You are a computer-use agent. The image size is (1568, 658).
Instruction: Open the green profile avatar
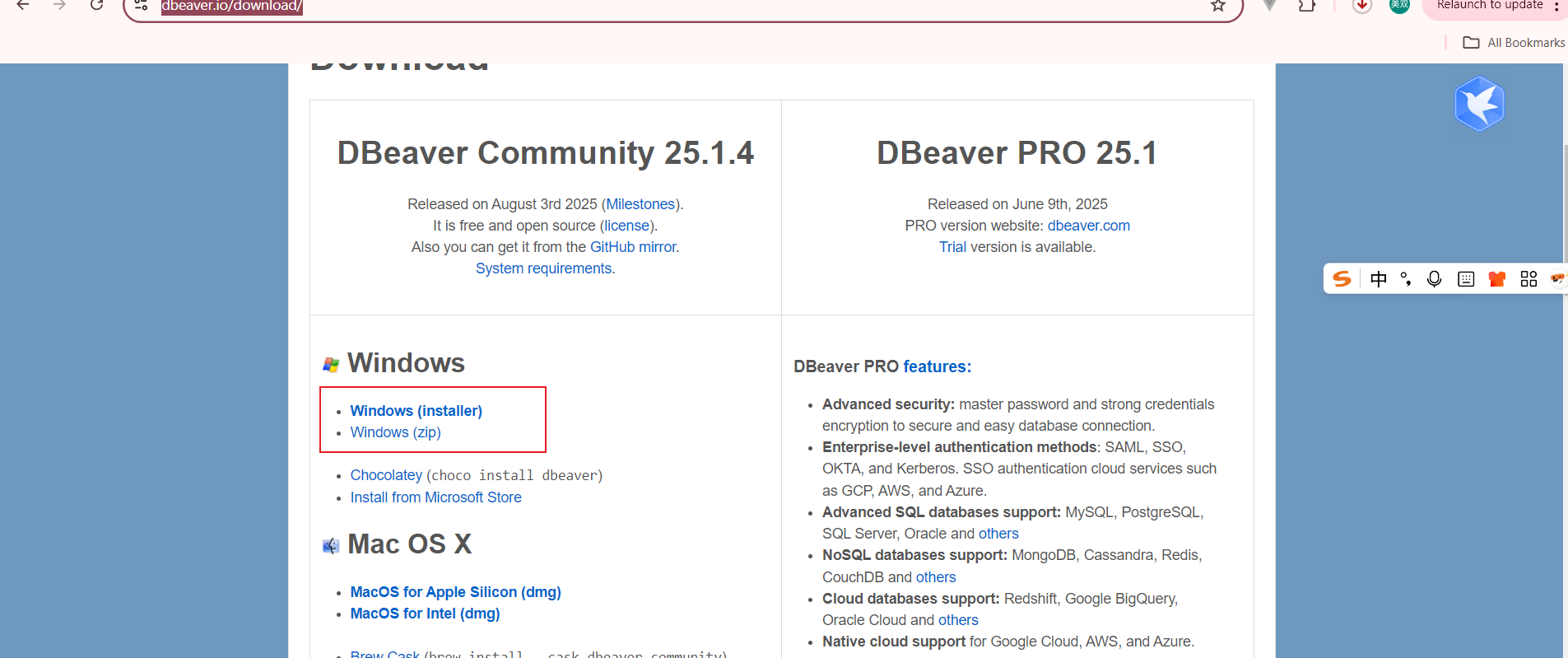point(1399,6)
